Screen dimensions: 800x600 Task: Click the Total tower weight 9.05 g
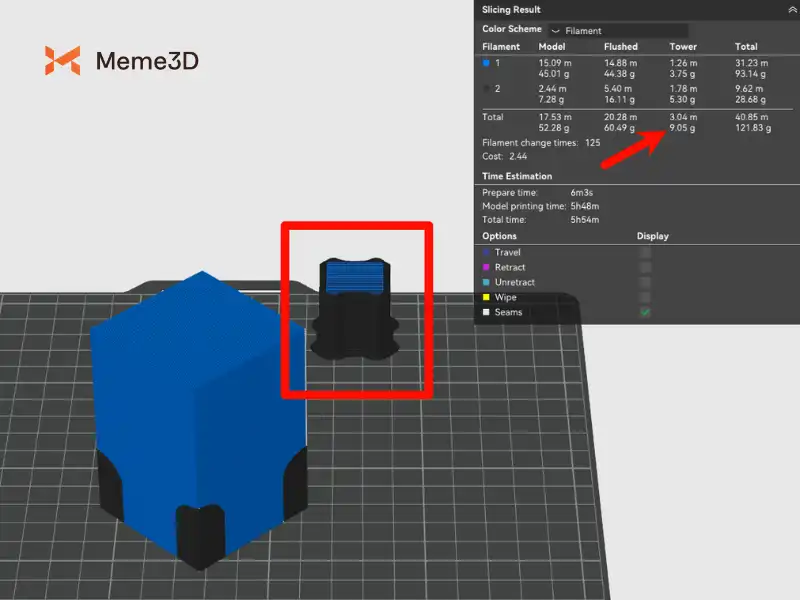683,127
